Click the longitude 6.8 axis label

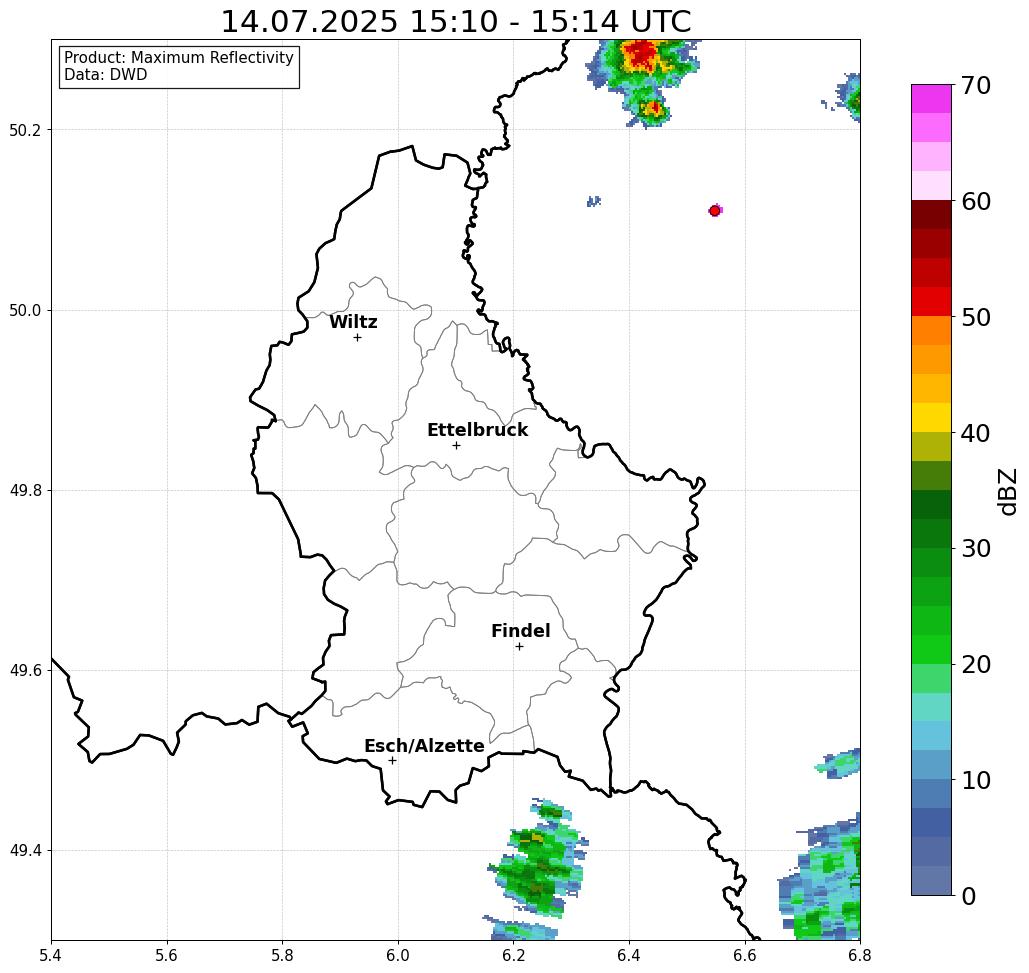pyautogui.click(x=859, y=955)
